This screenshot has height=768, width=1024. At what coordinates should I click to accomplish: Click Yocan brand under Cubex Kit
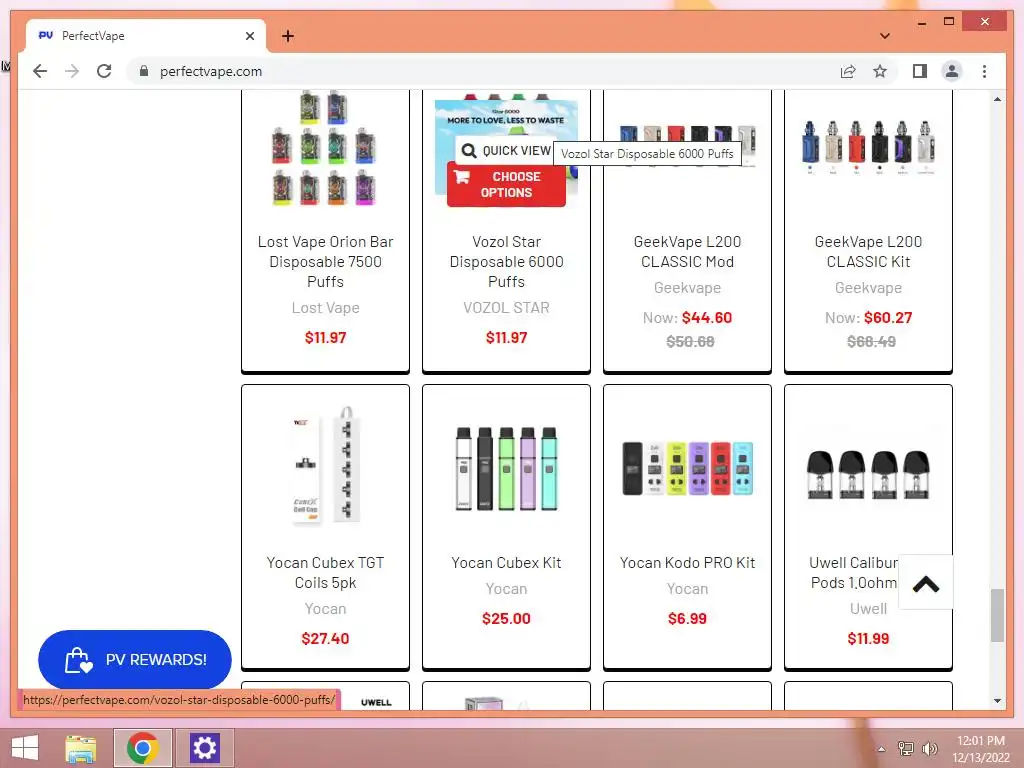click(x=506, y=588)
